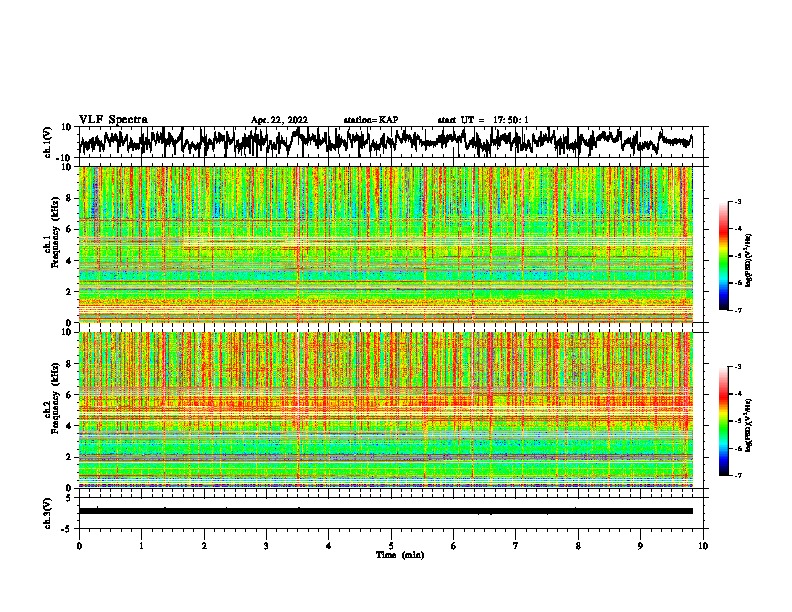Click the "4" kHz tick on ch.1 spectrogram
The width and height of the screenshot is (792, 612).
pyautogui.click(x=69, y=261)
